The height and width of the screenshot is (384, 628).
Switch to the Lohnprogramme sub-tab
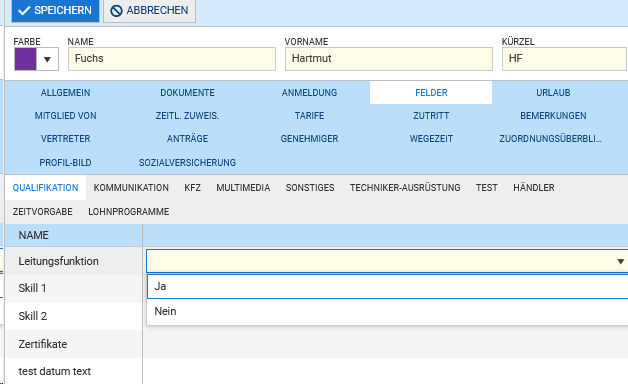click(129, 212)
